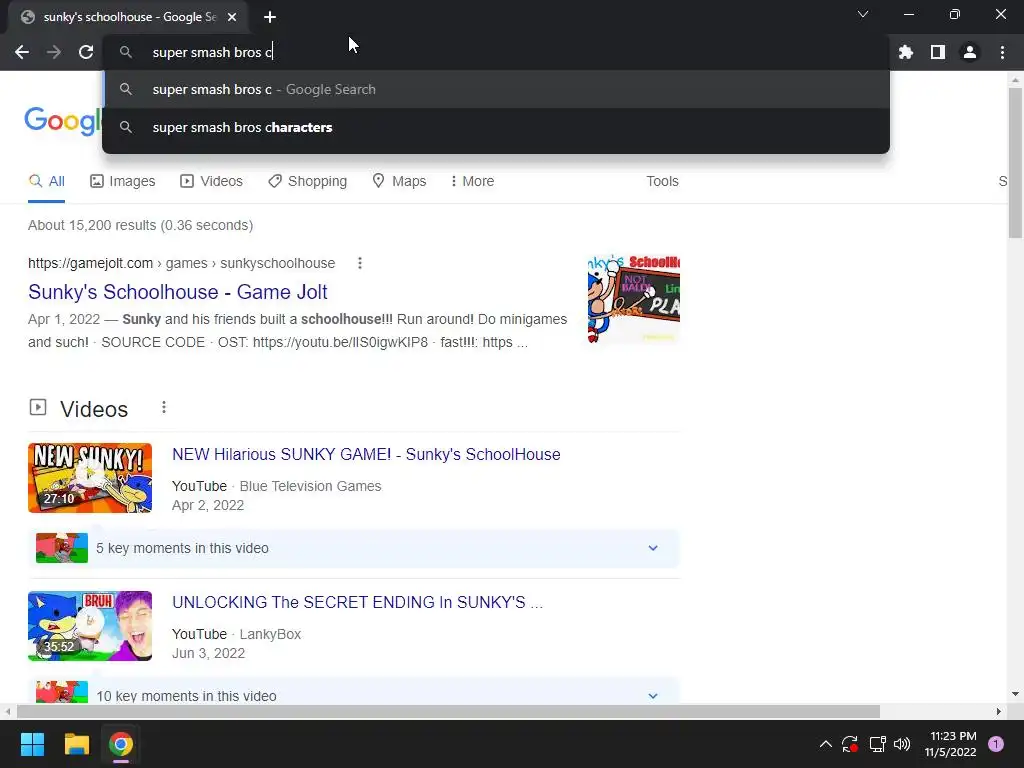This screenshot has width=1024, height=768.
Task: Click the gamejolt.com result URL breadcrumb
Action: tap(182, 263)
